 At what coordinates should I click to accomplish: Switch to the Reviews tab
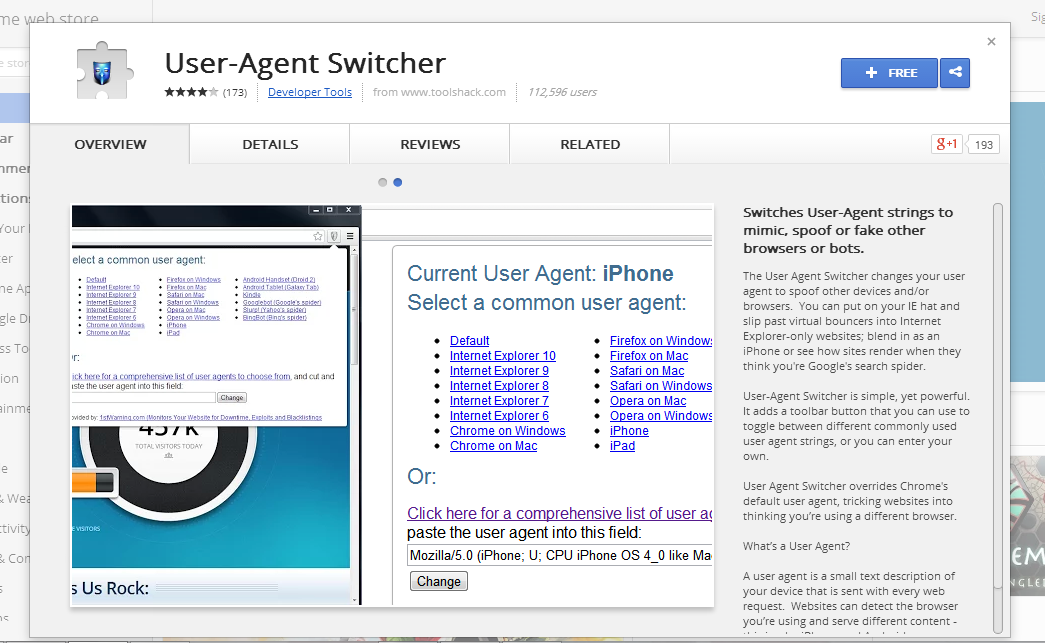pos(429,144)
